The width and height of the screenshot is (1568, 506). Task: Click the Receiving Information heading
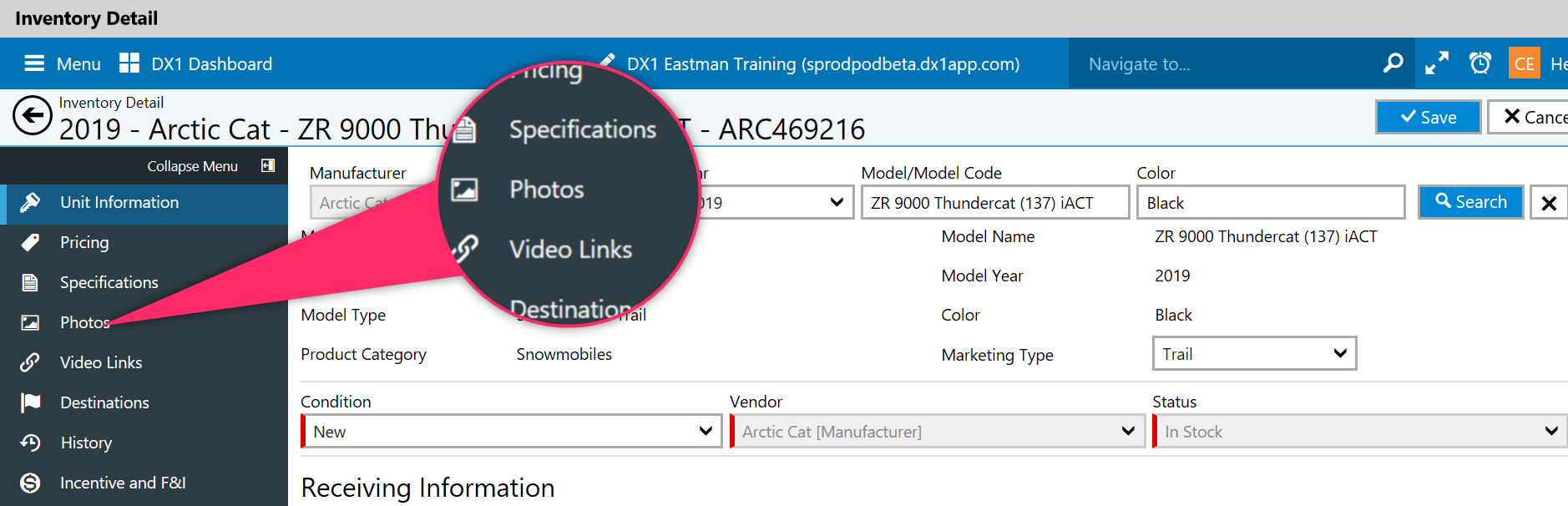point(427,488)
